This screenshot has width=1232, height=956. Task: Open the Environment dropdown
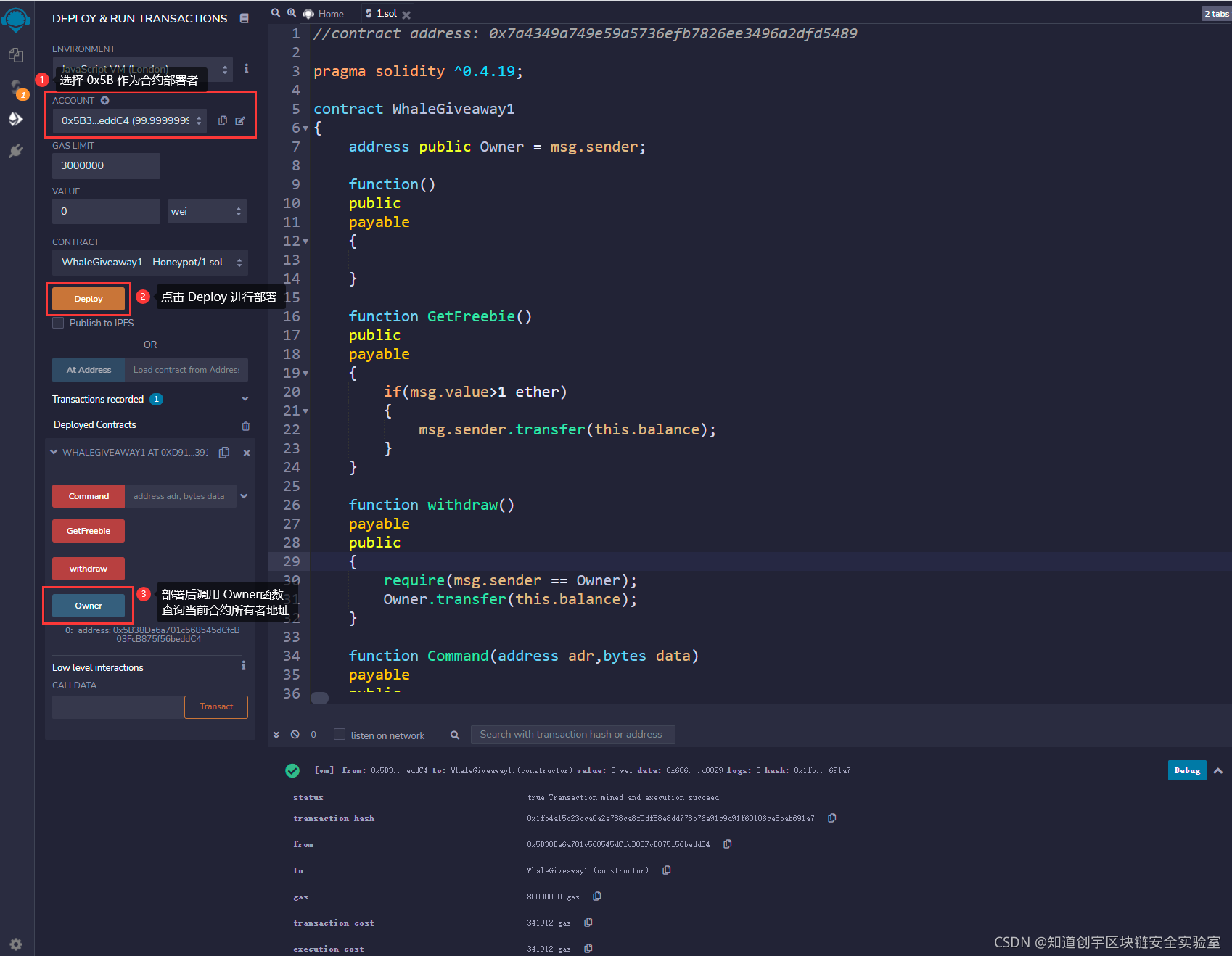142,70
